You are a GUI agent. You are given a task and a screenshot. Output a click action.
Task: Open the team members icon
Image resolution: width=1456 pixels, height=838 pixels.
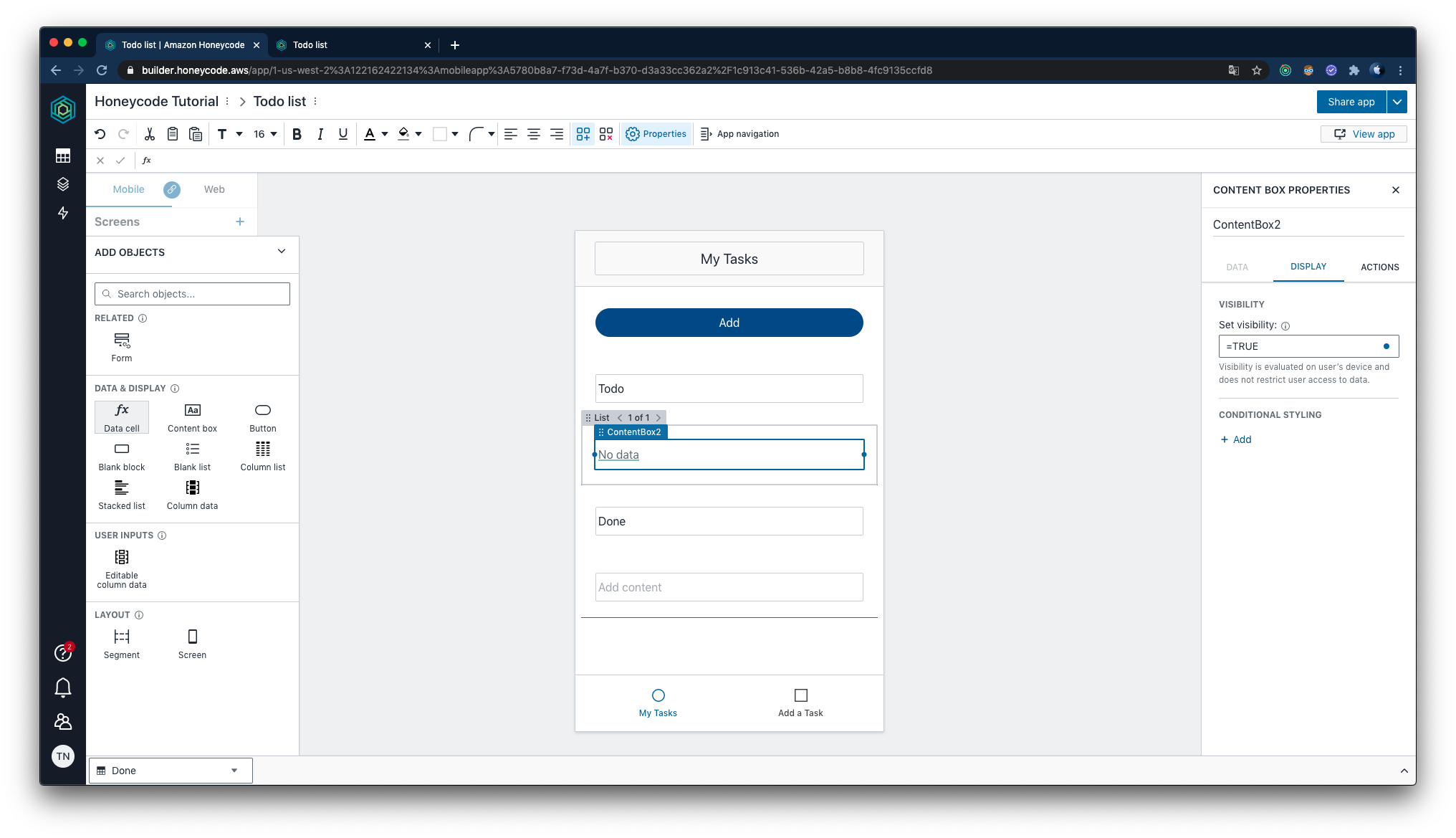click(63, 721)
